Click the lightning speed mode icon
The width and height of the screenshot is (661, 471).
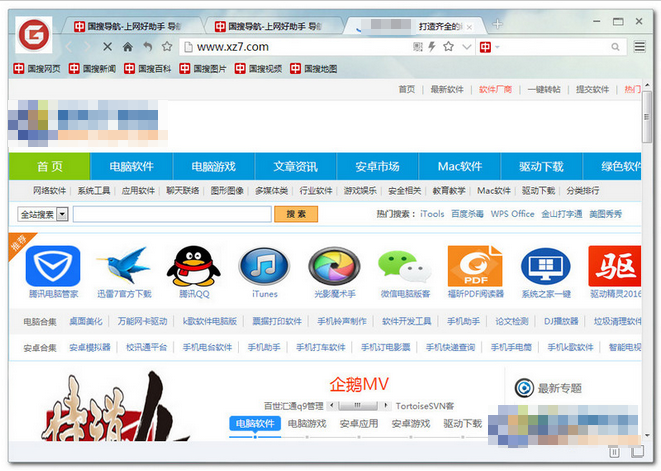coord(432,46)
